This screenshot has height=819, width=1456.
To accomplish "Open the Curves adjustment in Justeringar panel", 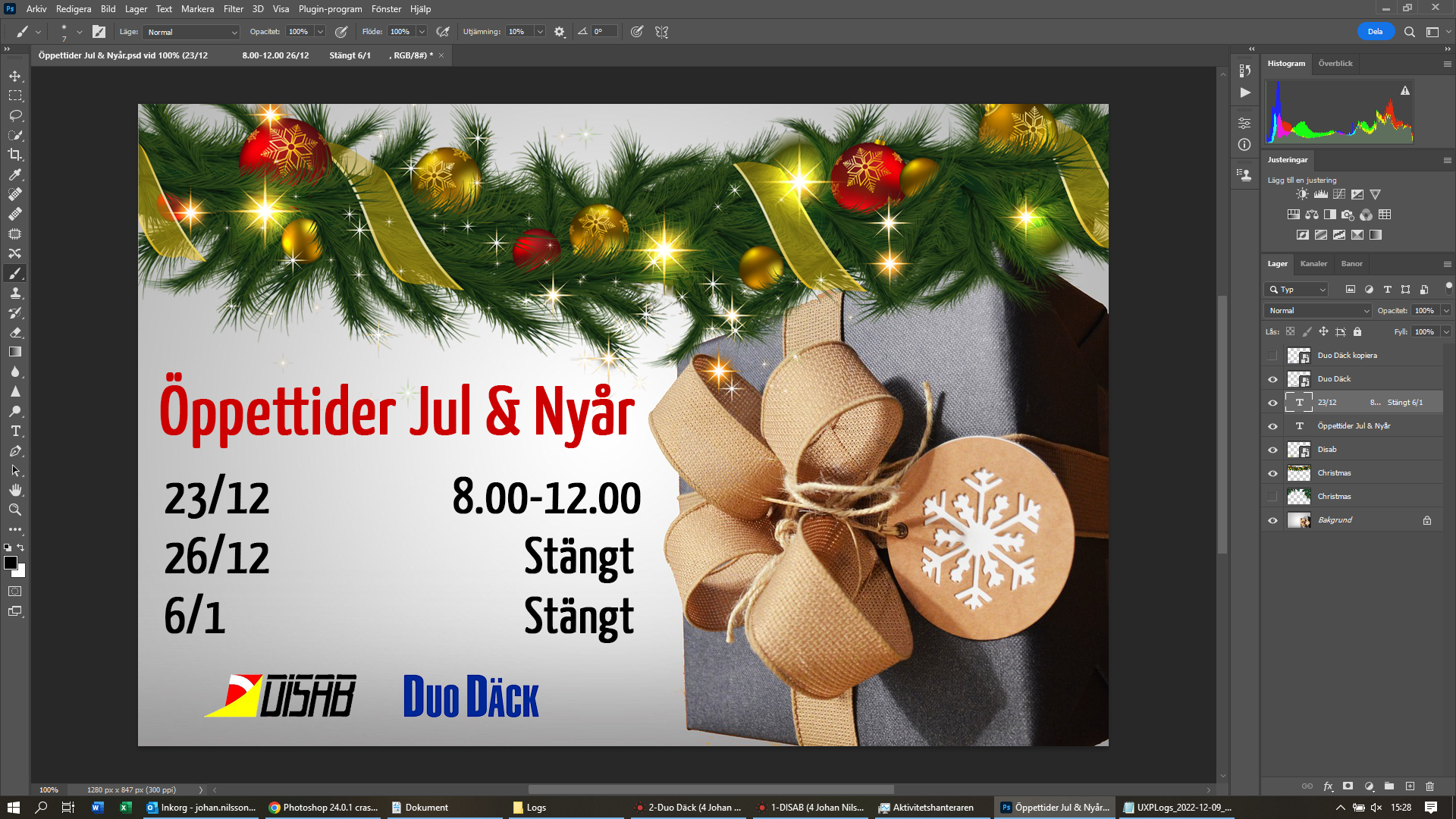I will [x=1338, y=193].
